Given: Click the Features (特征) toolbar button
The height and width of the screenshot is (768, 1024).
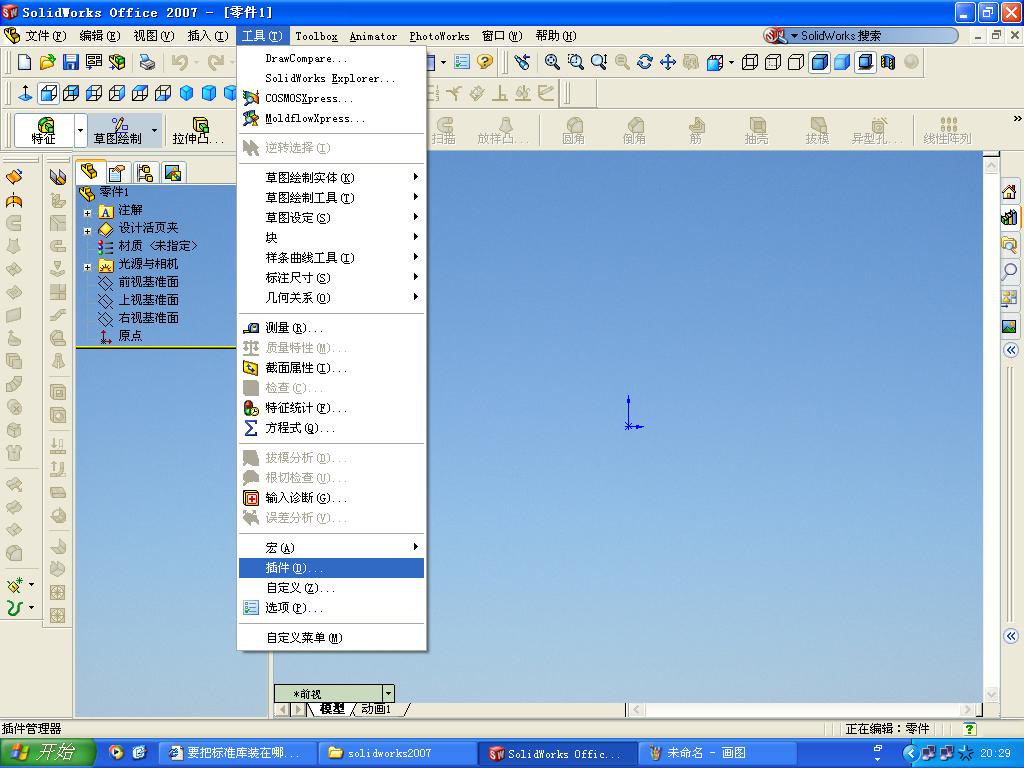Looking at the screenshot, I should 44,131.
